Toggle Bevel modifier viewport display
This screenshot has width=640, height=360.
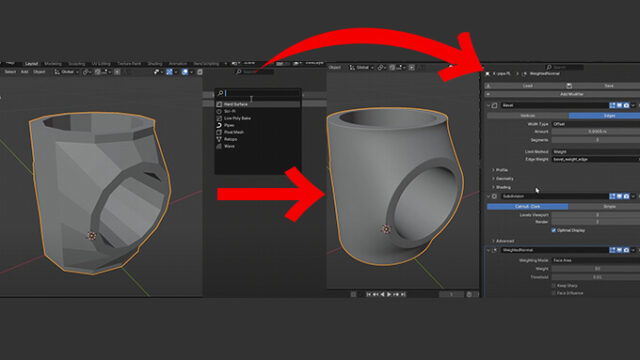(x=619, y=105)
